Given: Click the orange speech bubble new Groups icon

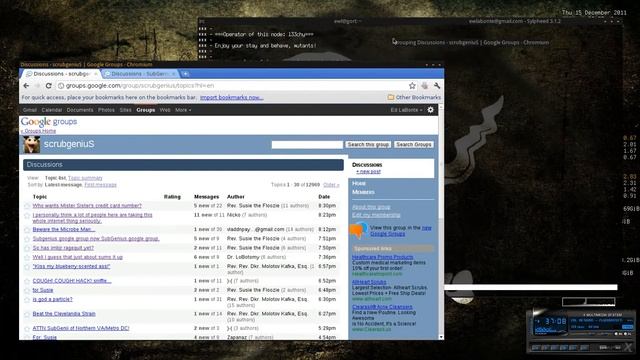Looking at the screenshot, I should [358, 231].
